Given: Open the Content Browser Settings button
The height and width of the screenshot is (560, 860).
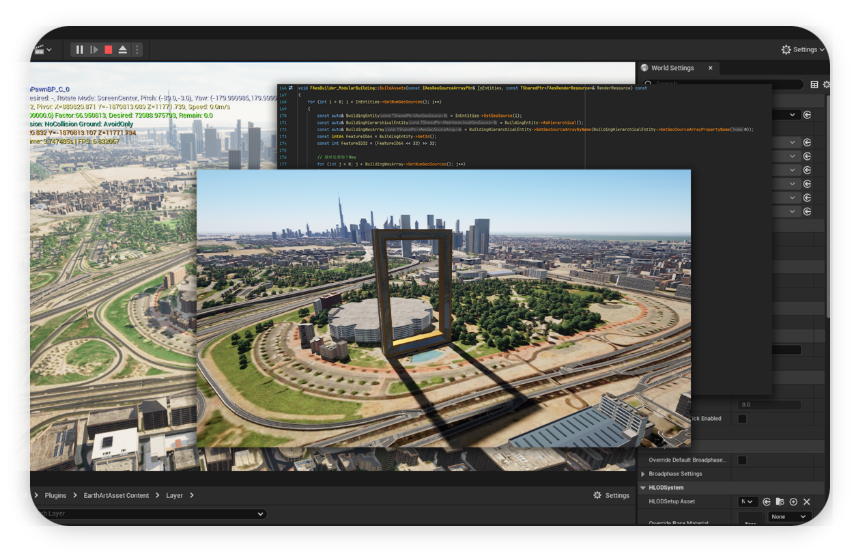Looking at the screenshot, I should (x=612, y=495).
